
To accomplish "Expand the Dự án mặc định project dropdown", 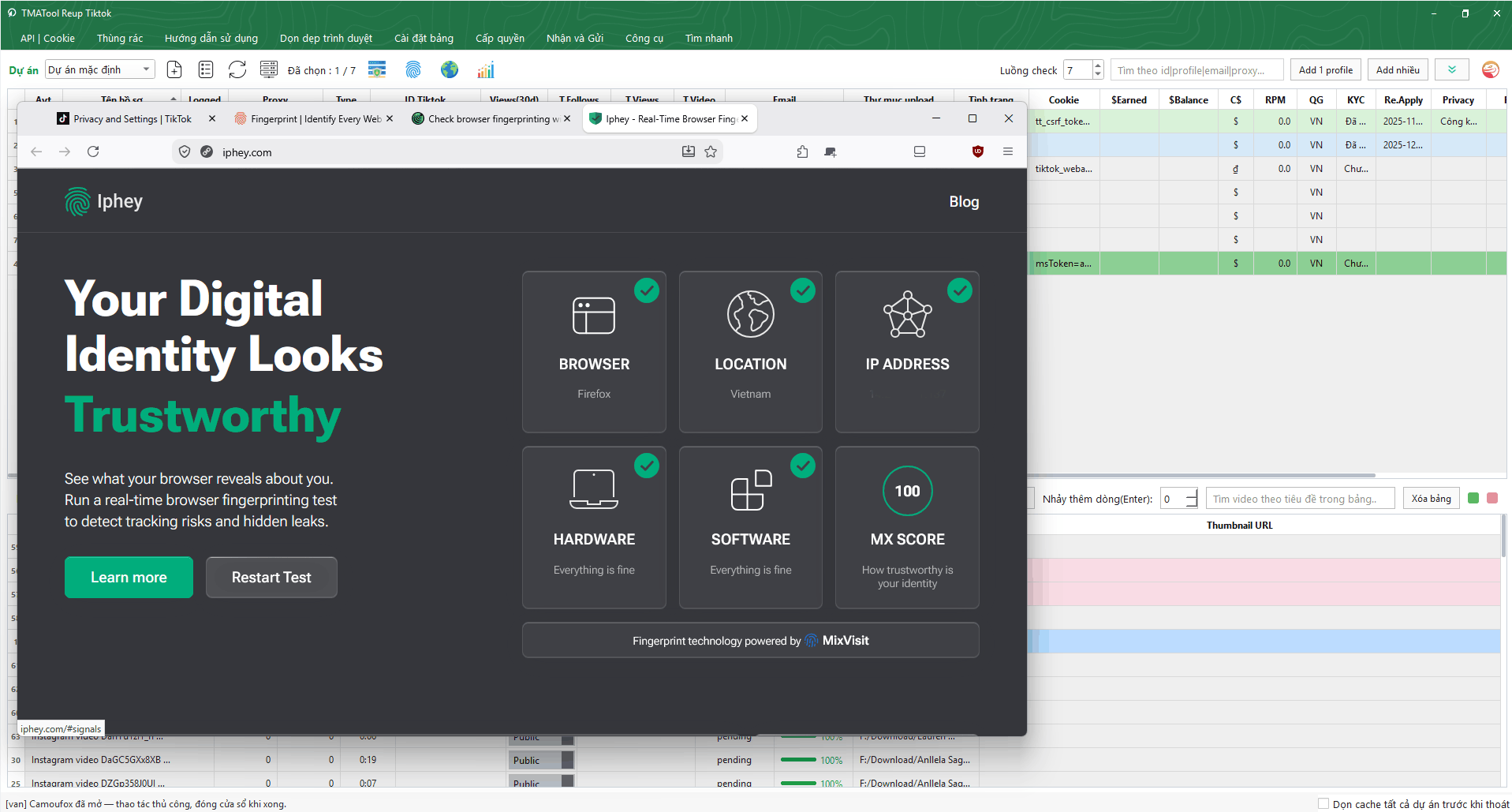I will point(100,69).
